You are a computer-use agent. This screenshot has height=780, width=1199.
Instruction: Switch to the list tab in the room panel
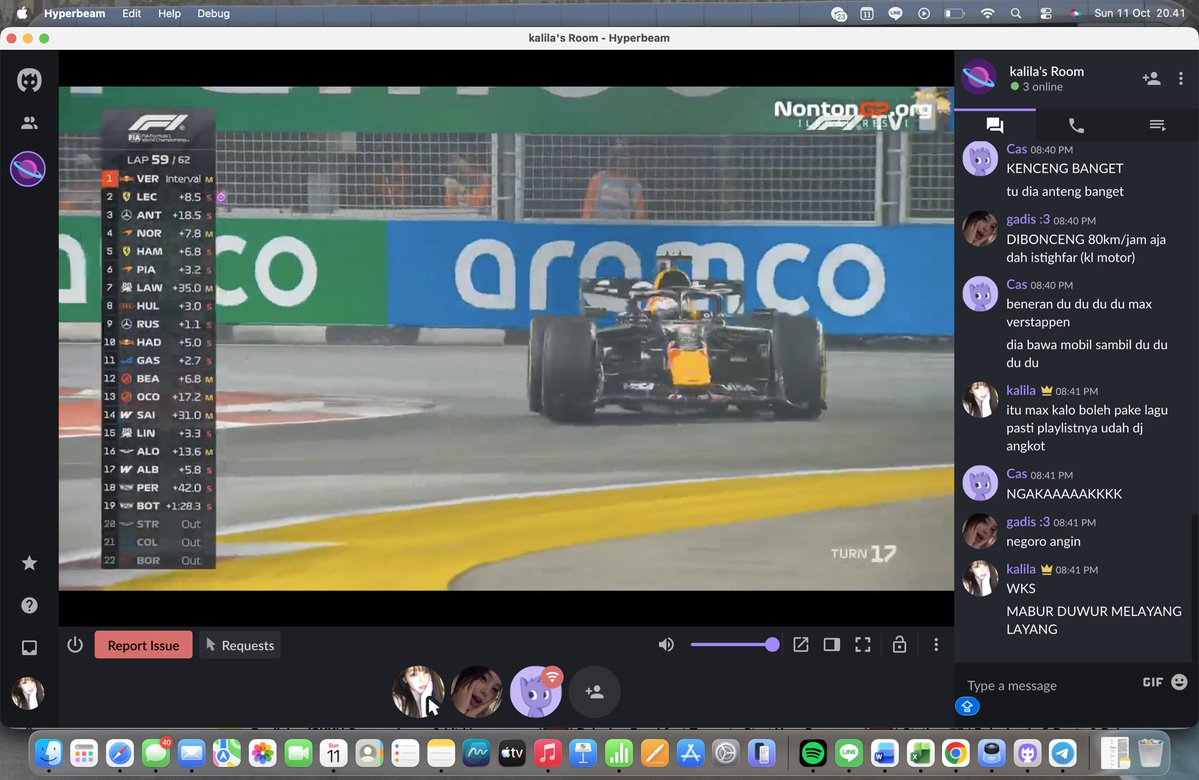(1157, 125)
